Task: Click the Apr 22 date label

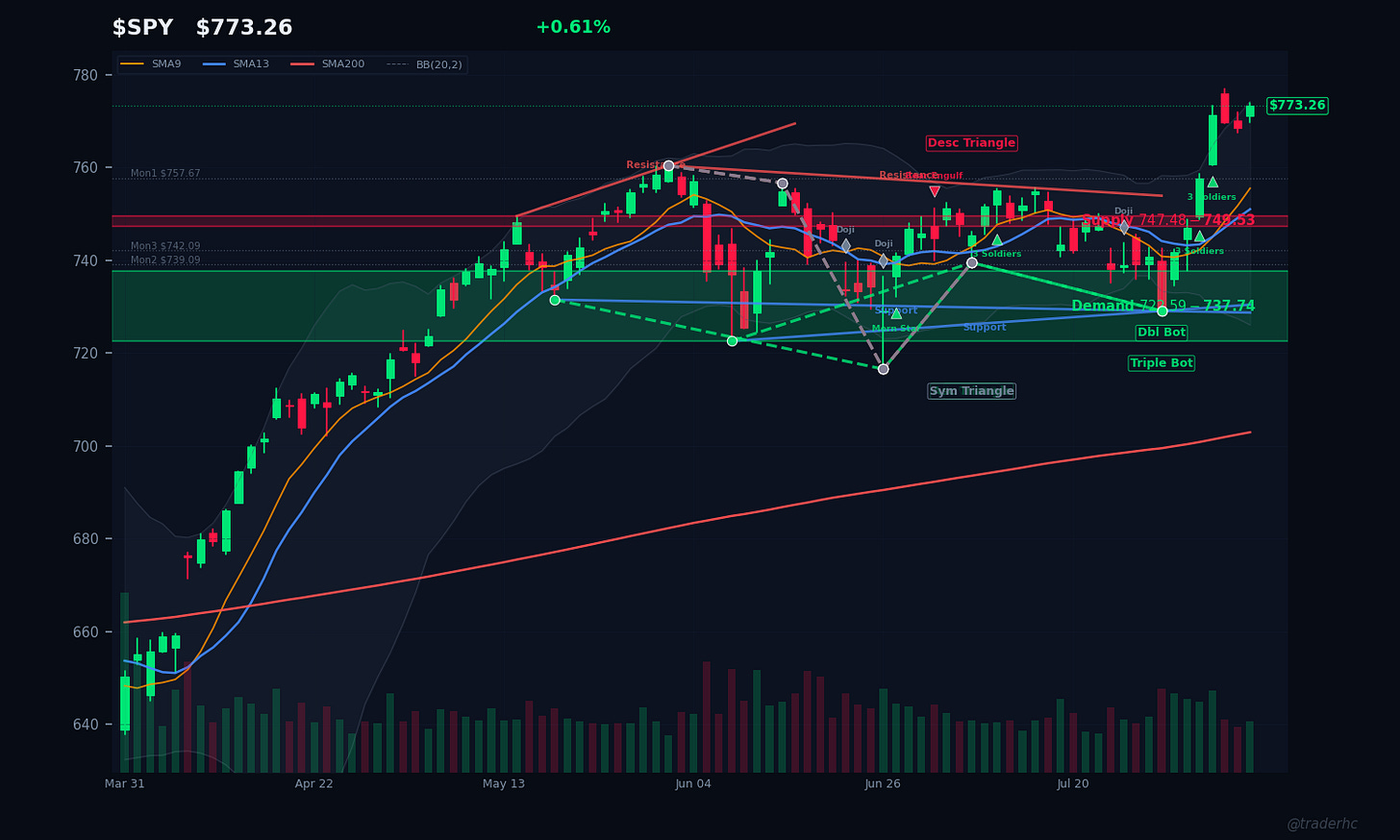Action: point(314,784)
